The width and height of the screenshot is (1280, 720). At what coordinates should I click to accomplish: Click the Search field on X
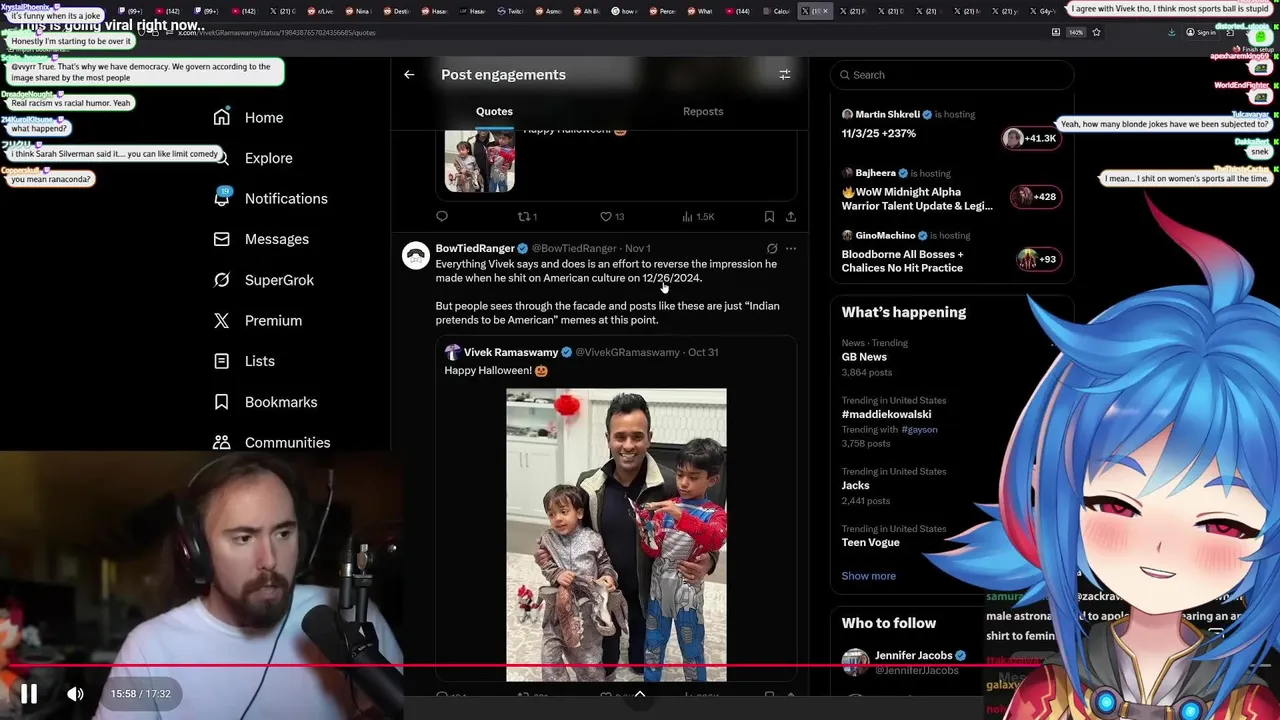(x=952, y=75)
